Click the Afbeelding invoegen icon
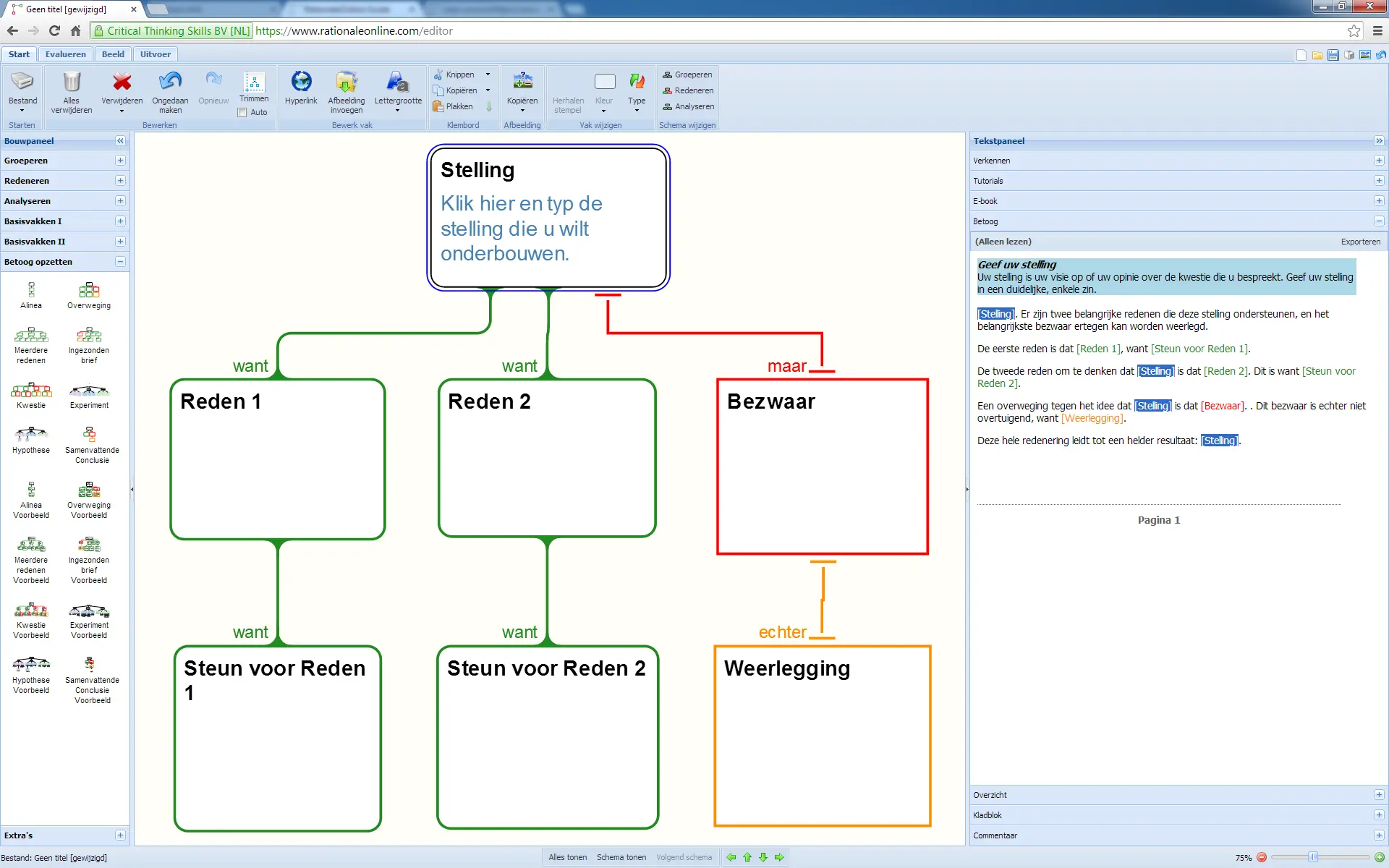1389x868 pixels. click(x=347, y=82)
